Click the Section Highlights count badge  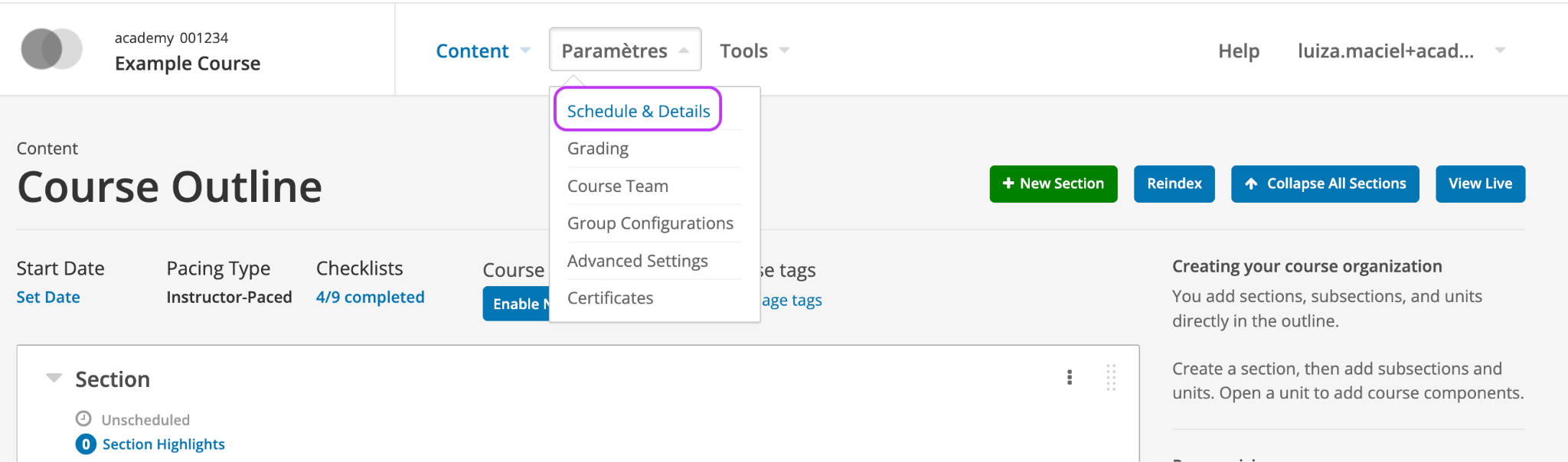[x=86, y=444]
